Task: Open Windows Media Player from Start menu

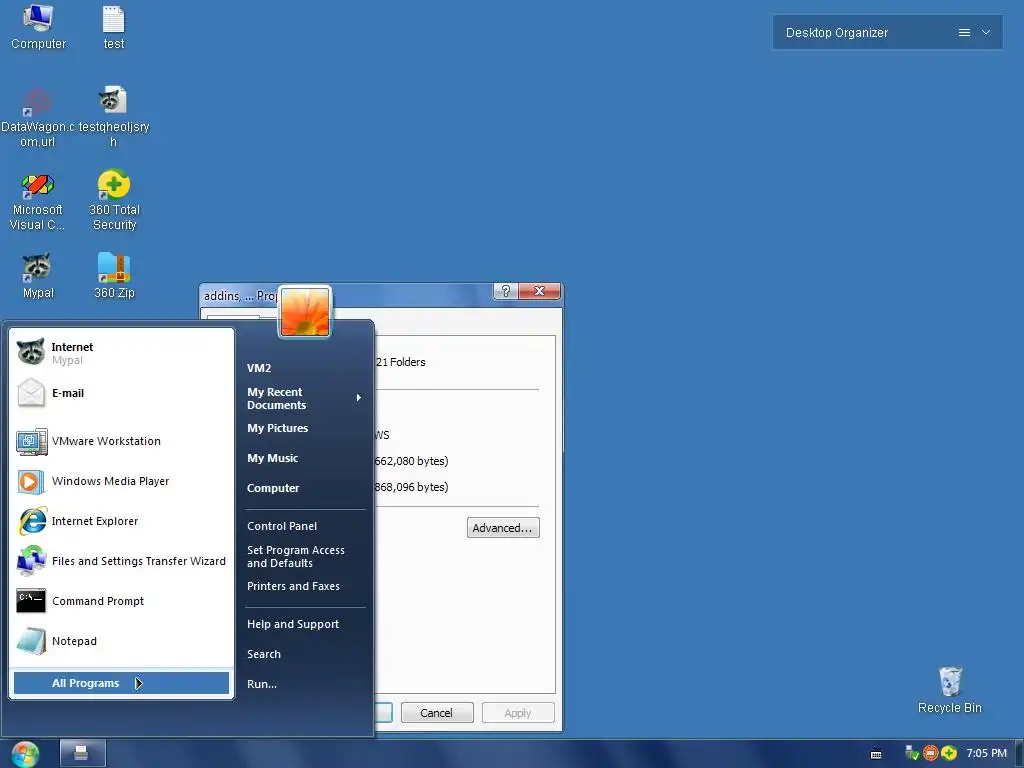Action: point(121,481)
